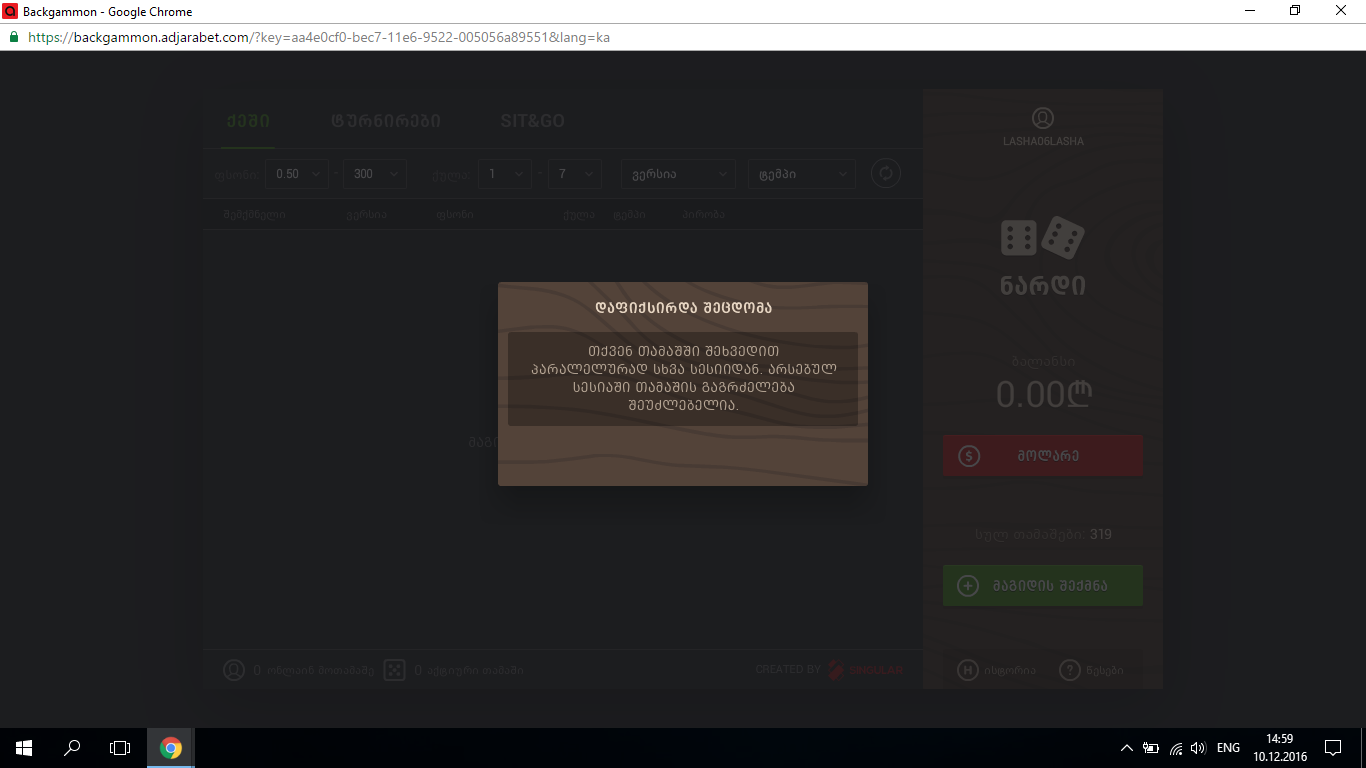Viewport: 1366px width, 768px height.
Task: Click the შემქმნელი column header
Action: click(254, 215)
